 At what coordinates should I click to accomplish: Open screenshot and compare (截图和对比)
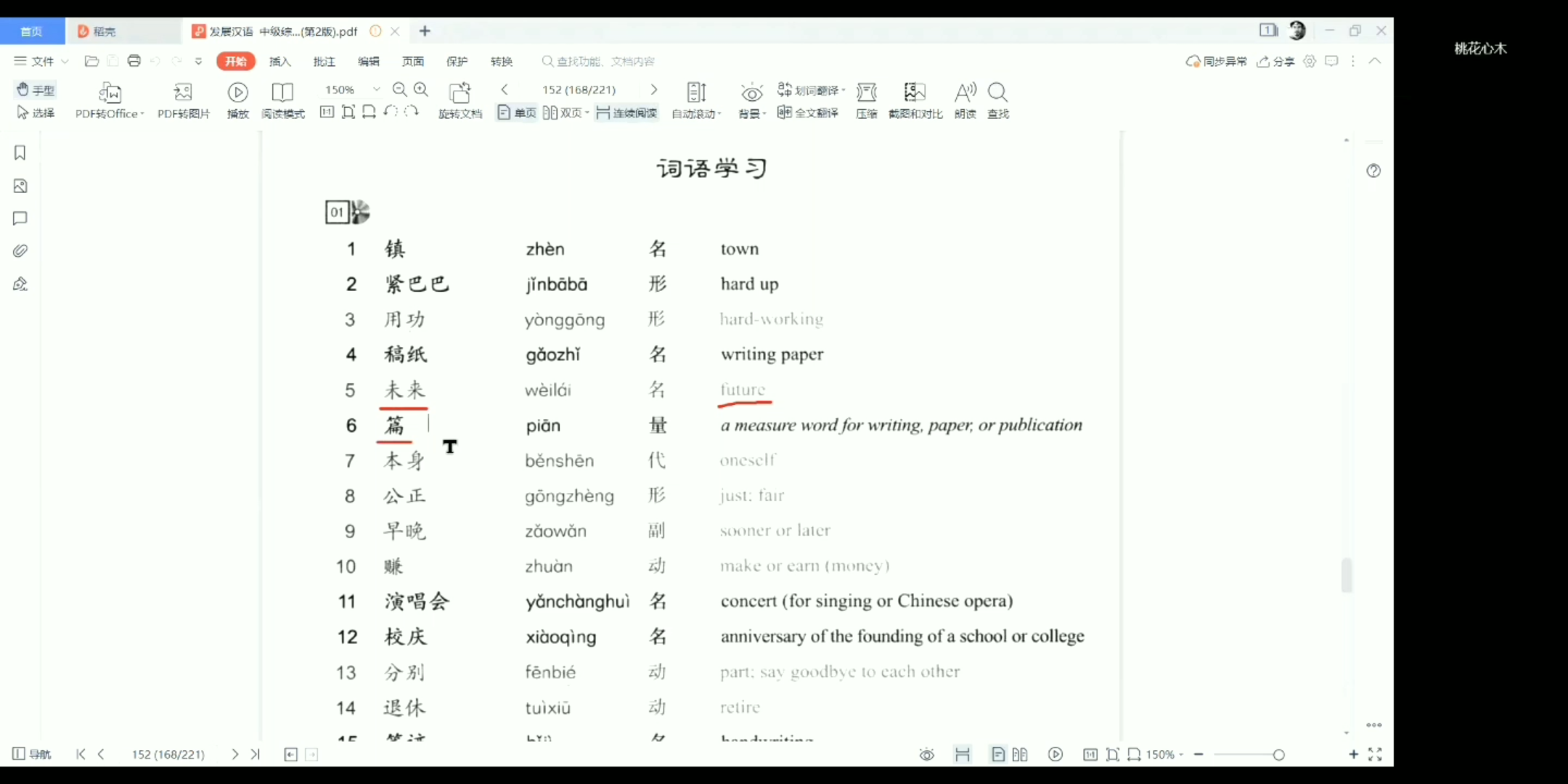point(915,100)
